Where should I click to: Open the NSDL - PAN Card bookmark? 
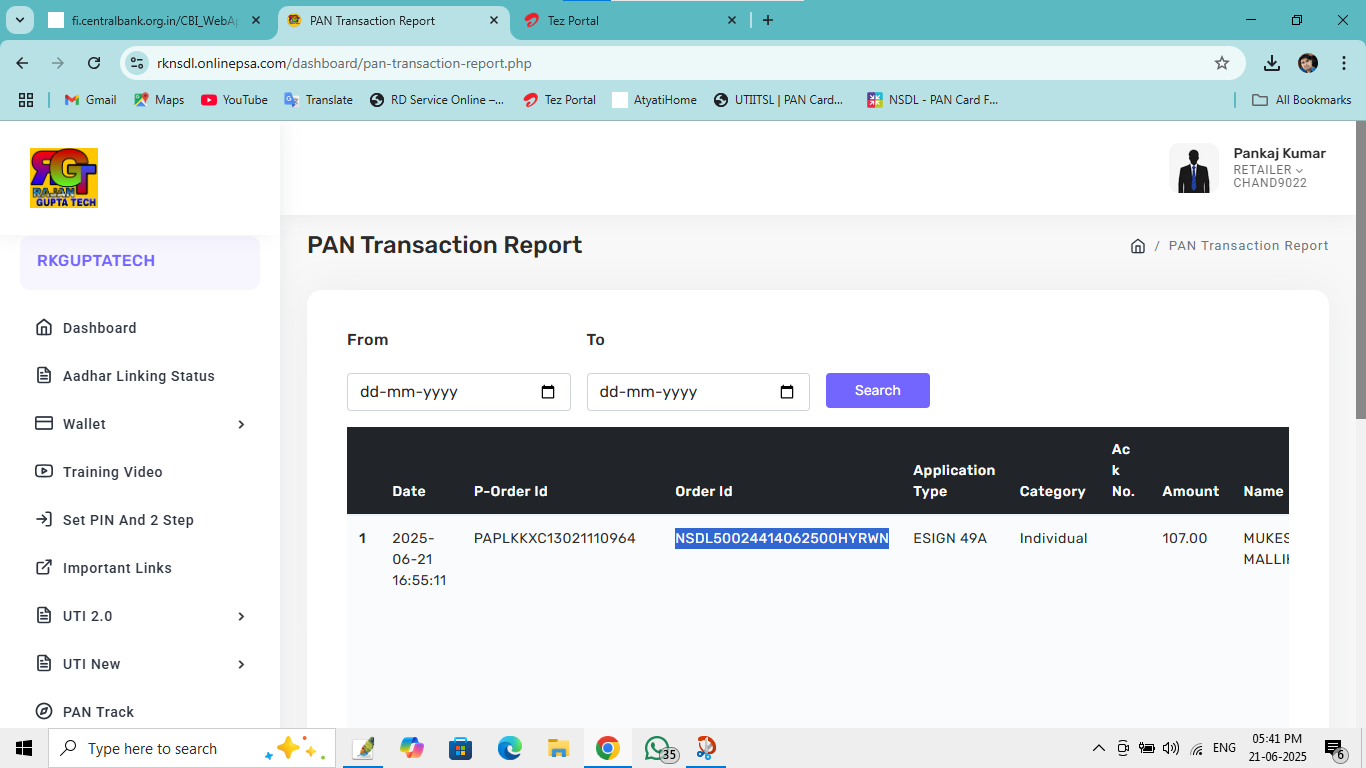[x=932, y=100]
